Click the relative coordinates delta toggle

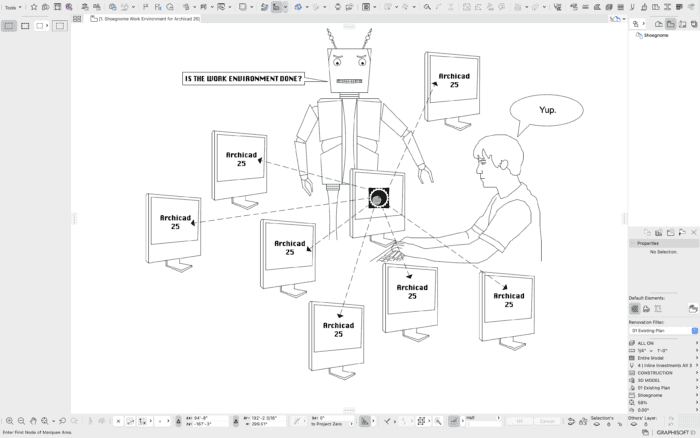coord(178,421)
